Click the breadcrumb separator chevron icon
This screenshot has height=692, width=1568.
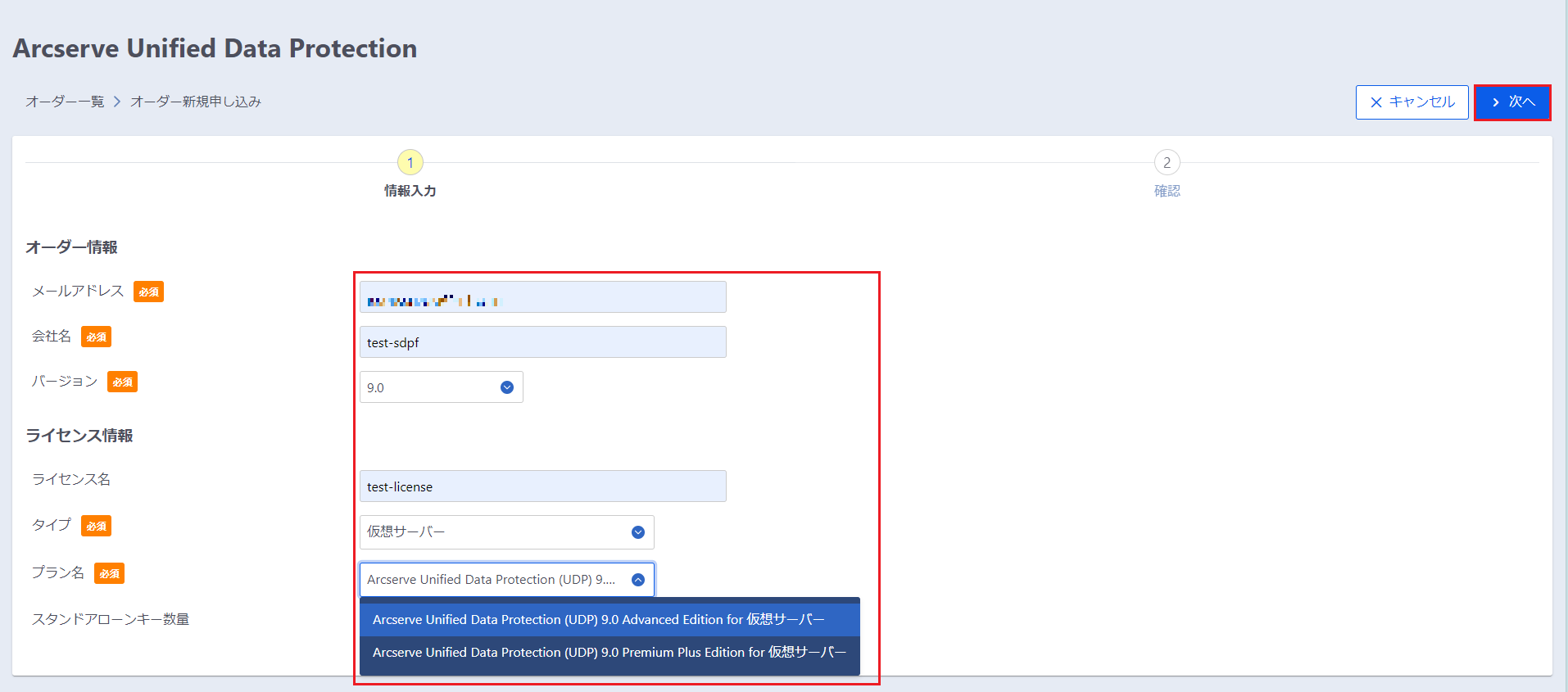pyautogui.click(x=117, y=102)
